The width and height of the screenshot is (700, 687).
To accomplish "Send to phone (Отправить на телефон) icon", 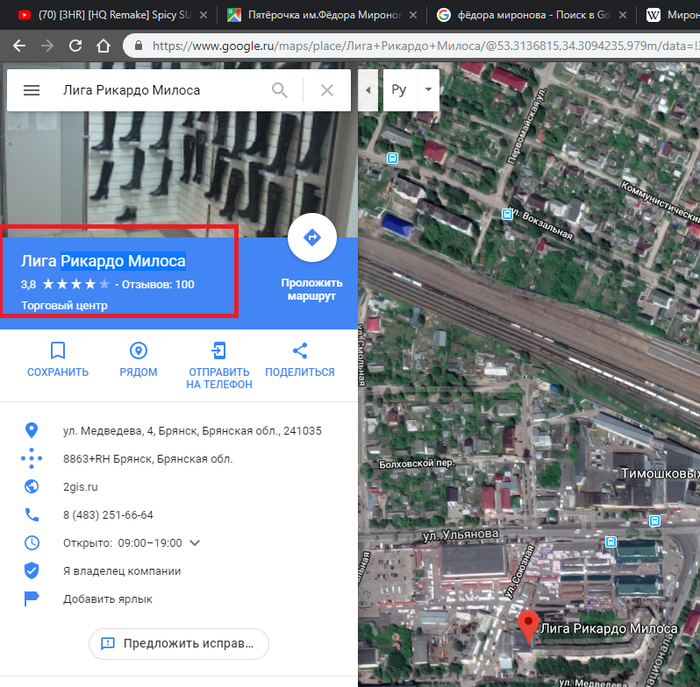I will 218,351.
